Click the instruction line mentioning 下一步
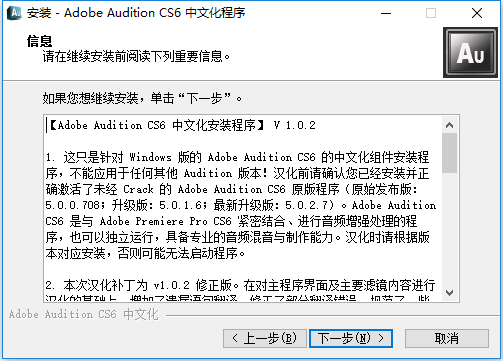The width and height of the screenshot is (503, 361). [x=142, y=98]
